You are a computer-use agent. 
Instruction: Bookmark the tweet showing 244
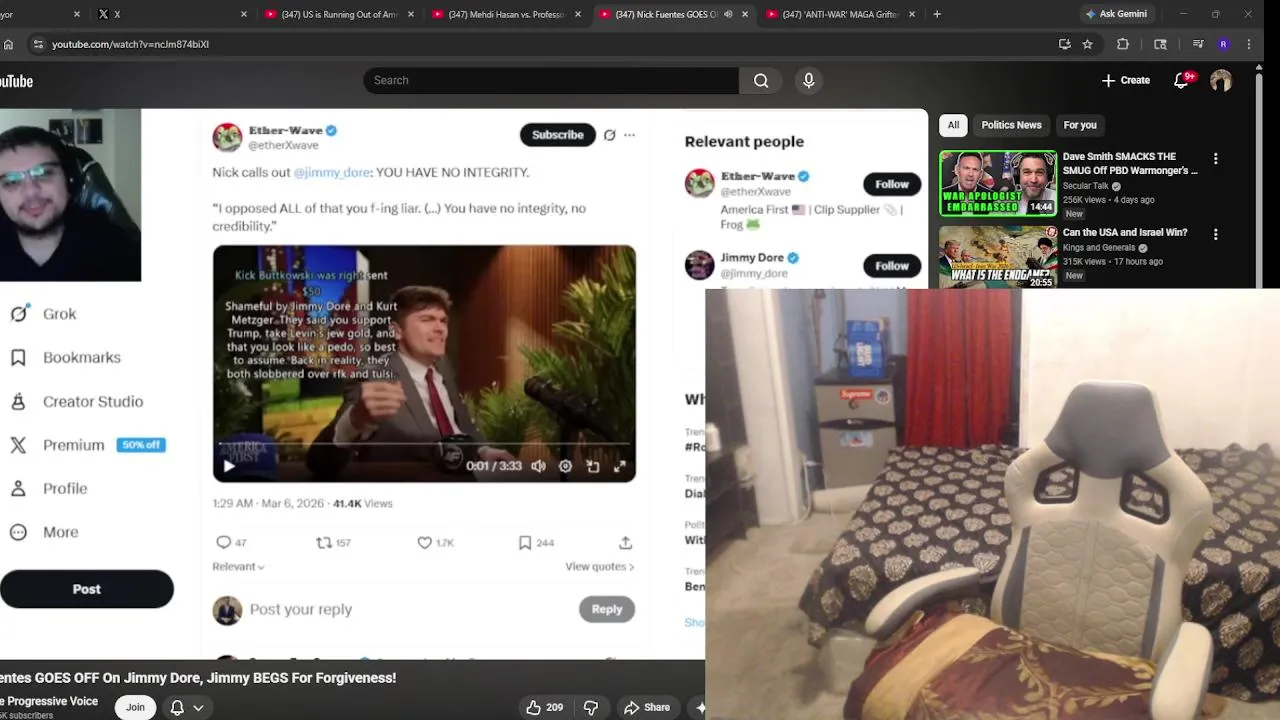point(525,542)
